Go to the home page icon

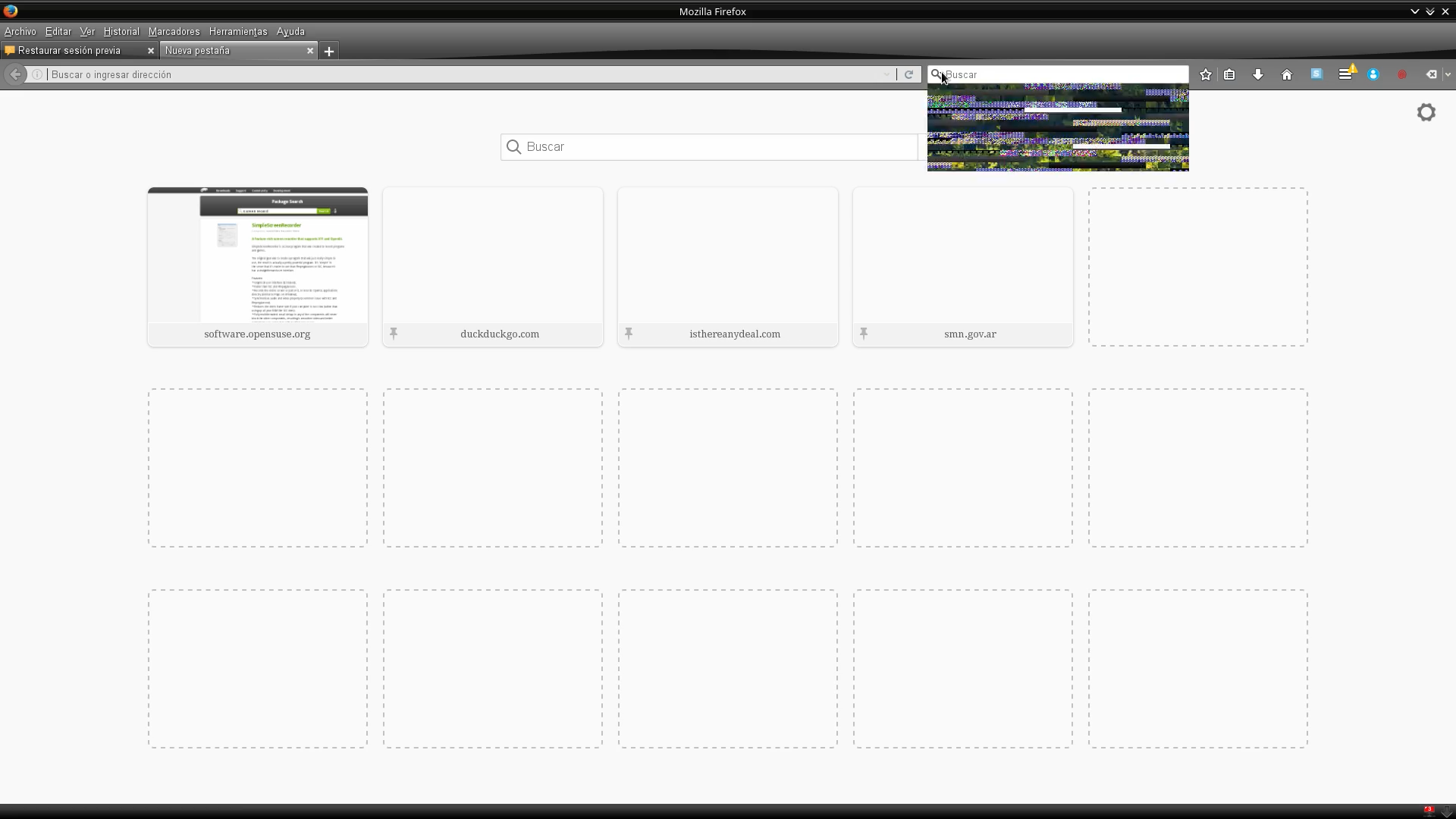1287,74
